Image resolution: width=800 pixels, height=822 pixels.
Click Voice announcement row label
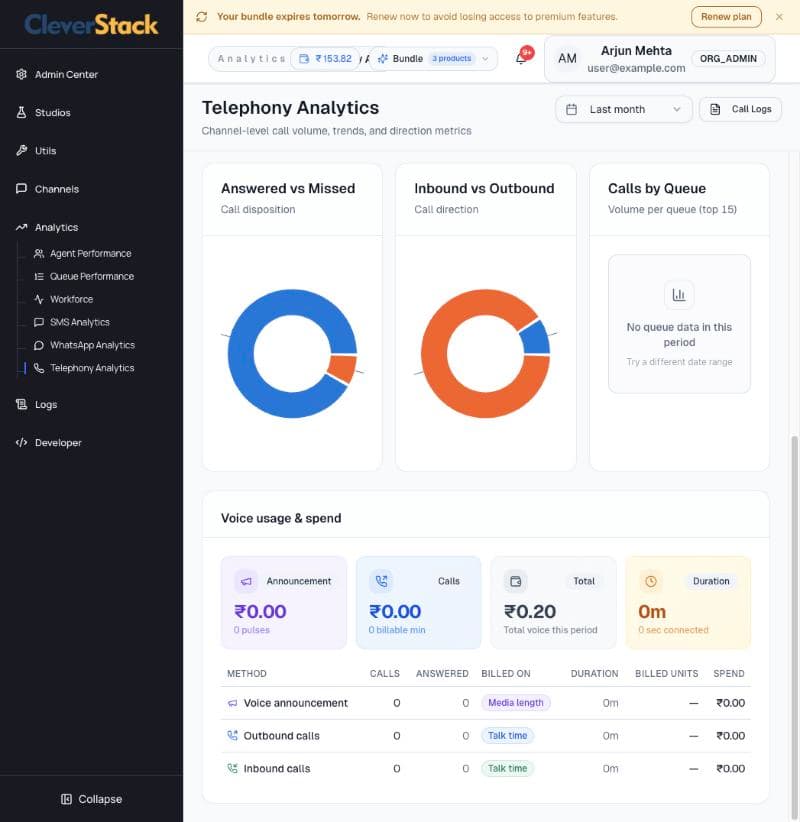click(296, 703)
